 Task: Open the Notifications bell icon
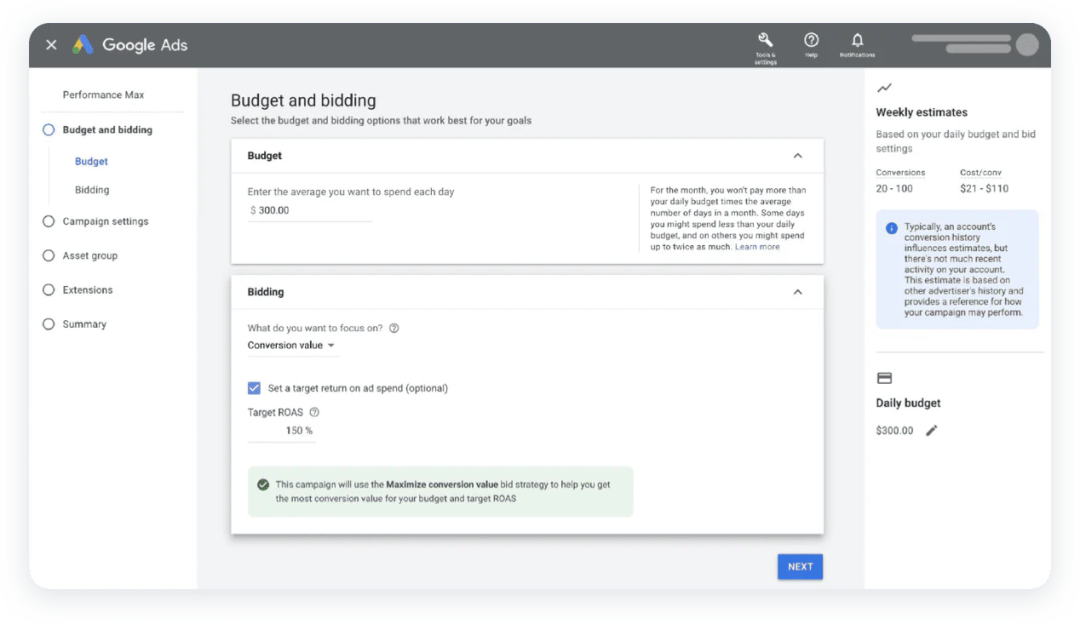[857, 40]
